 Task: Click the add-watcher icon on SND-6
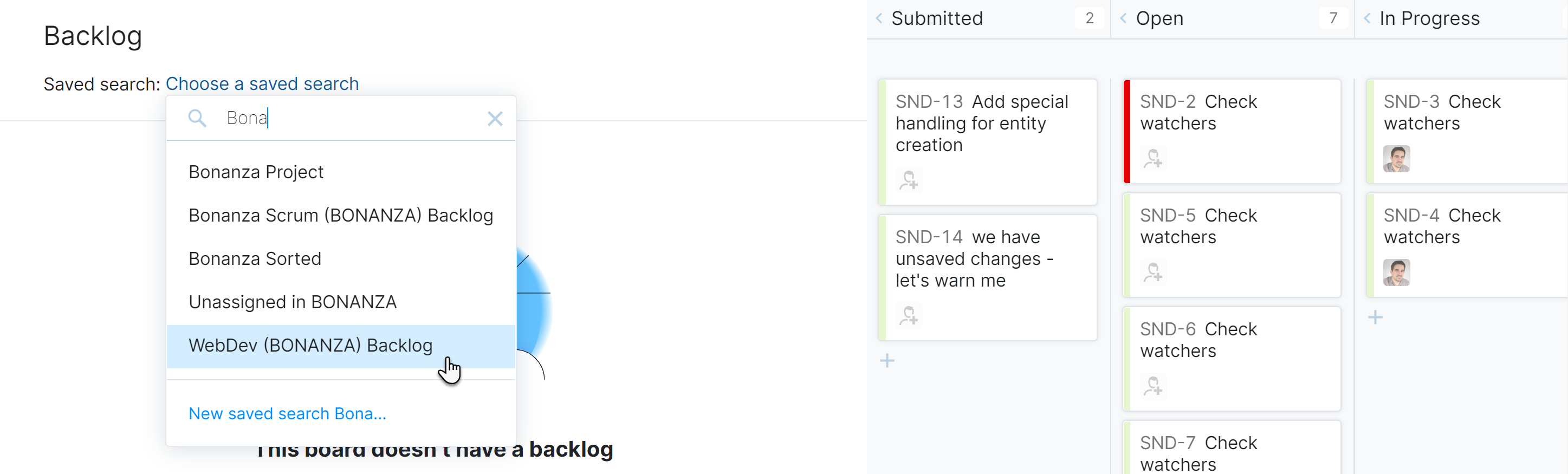pos(1154,385)
